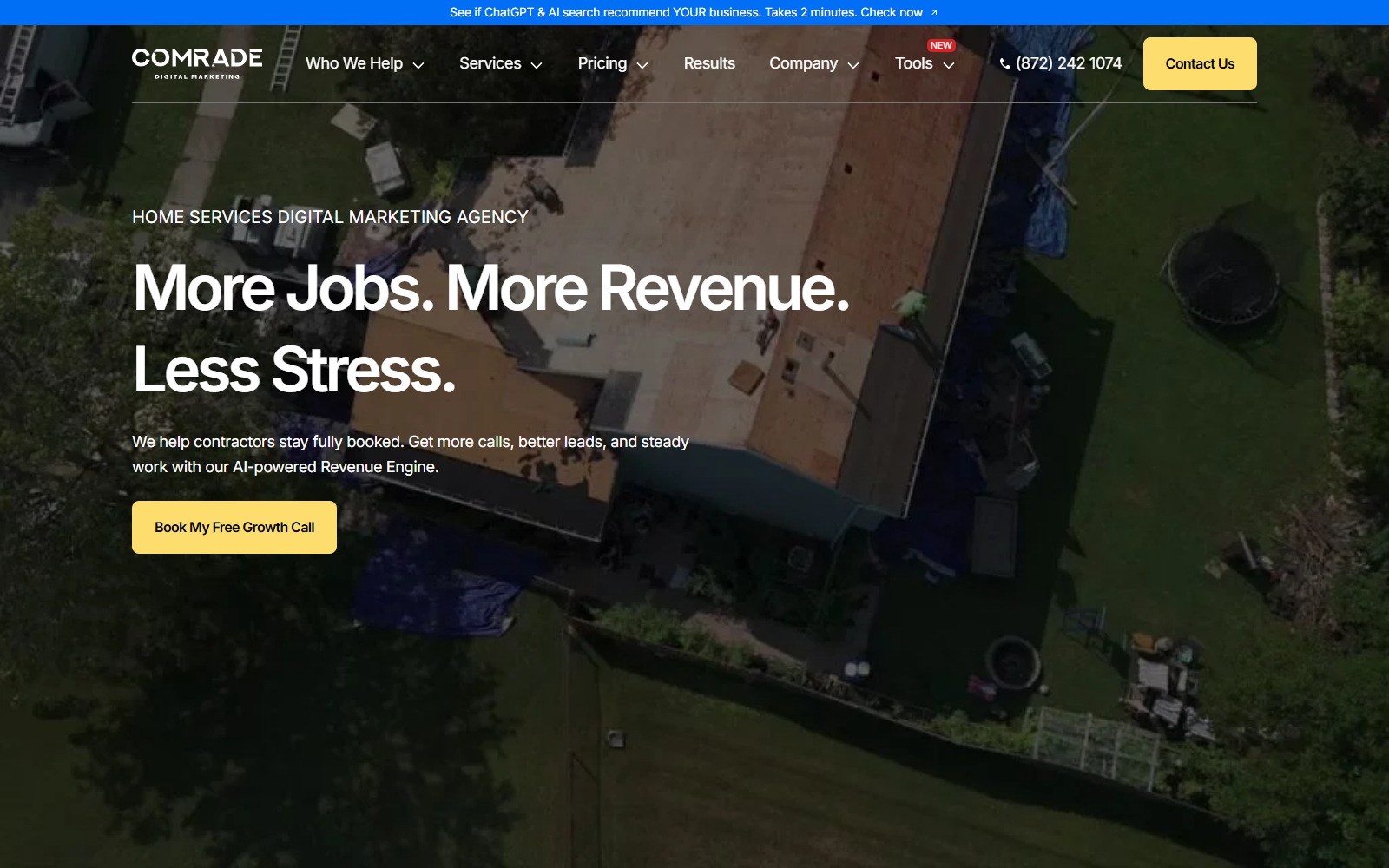Click the phone icon beside (872) 242 1074
Screen dimensions: 1389x868
click(1004, 63)
